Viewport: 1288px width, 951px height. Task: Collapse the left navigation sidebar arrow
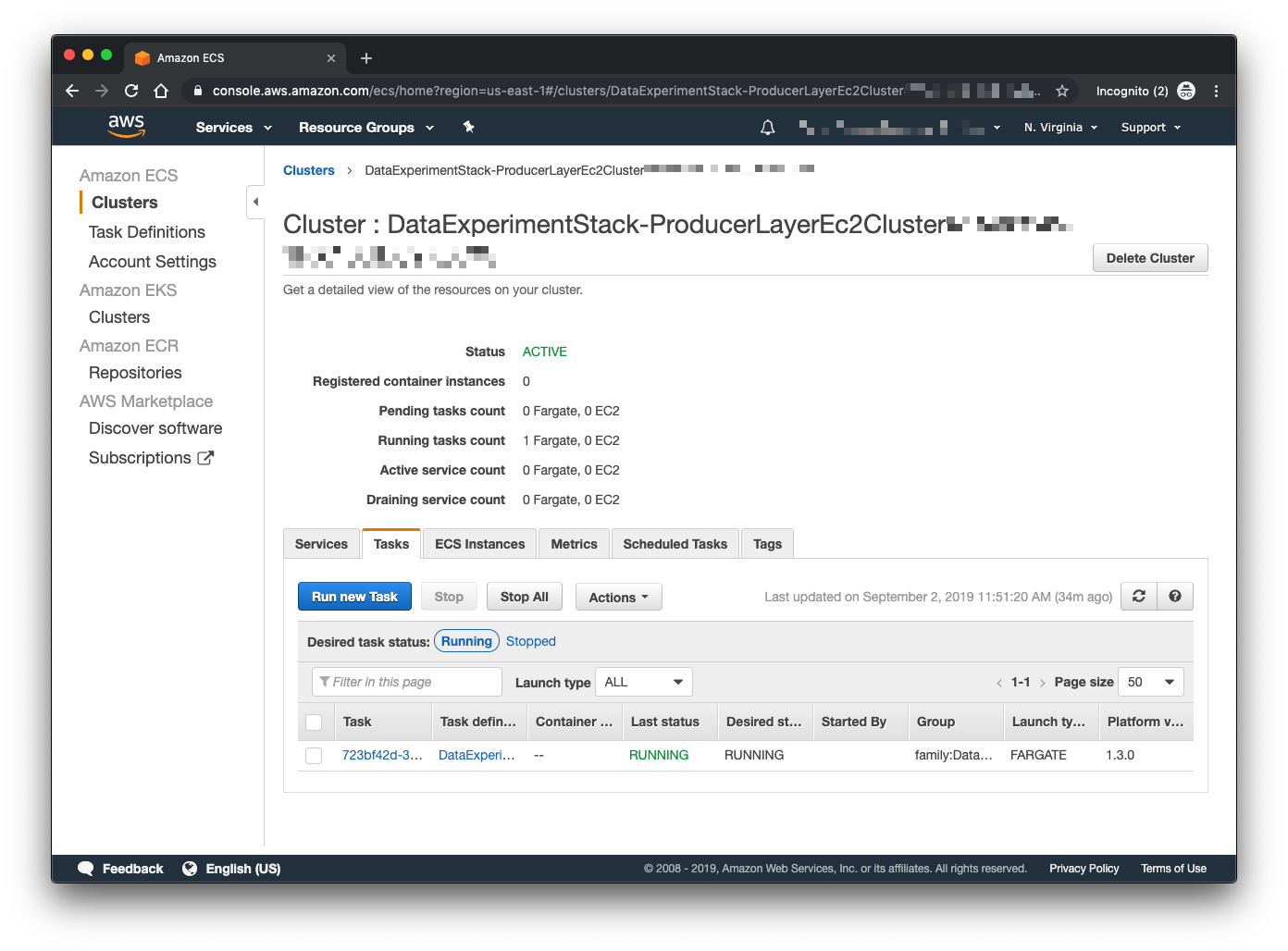(255, 202)
